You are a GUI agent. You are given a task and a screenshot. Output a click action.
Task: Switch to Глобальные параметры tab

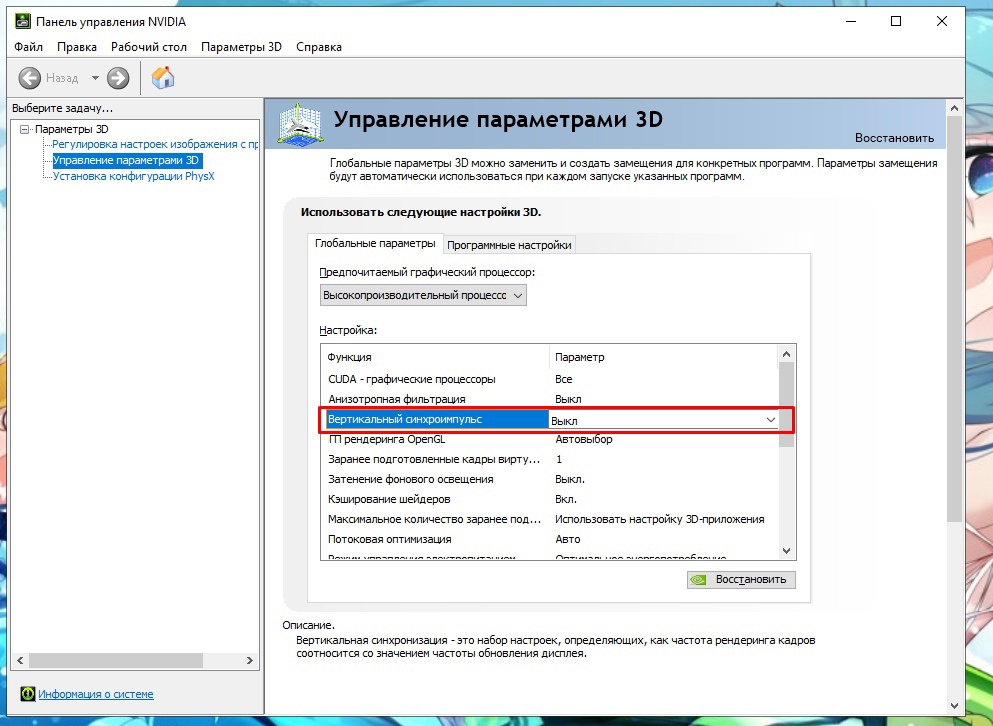pyautogui.click(x=375, y=243)
